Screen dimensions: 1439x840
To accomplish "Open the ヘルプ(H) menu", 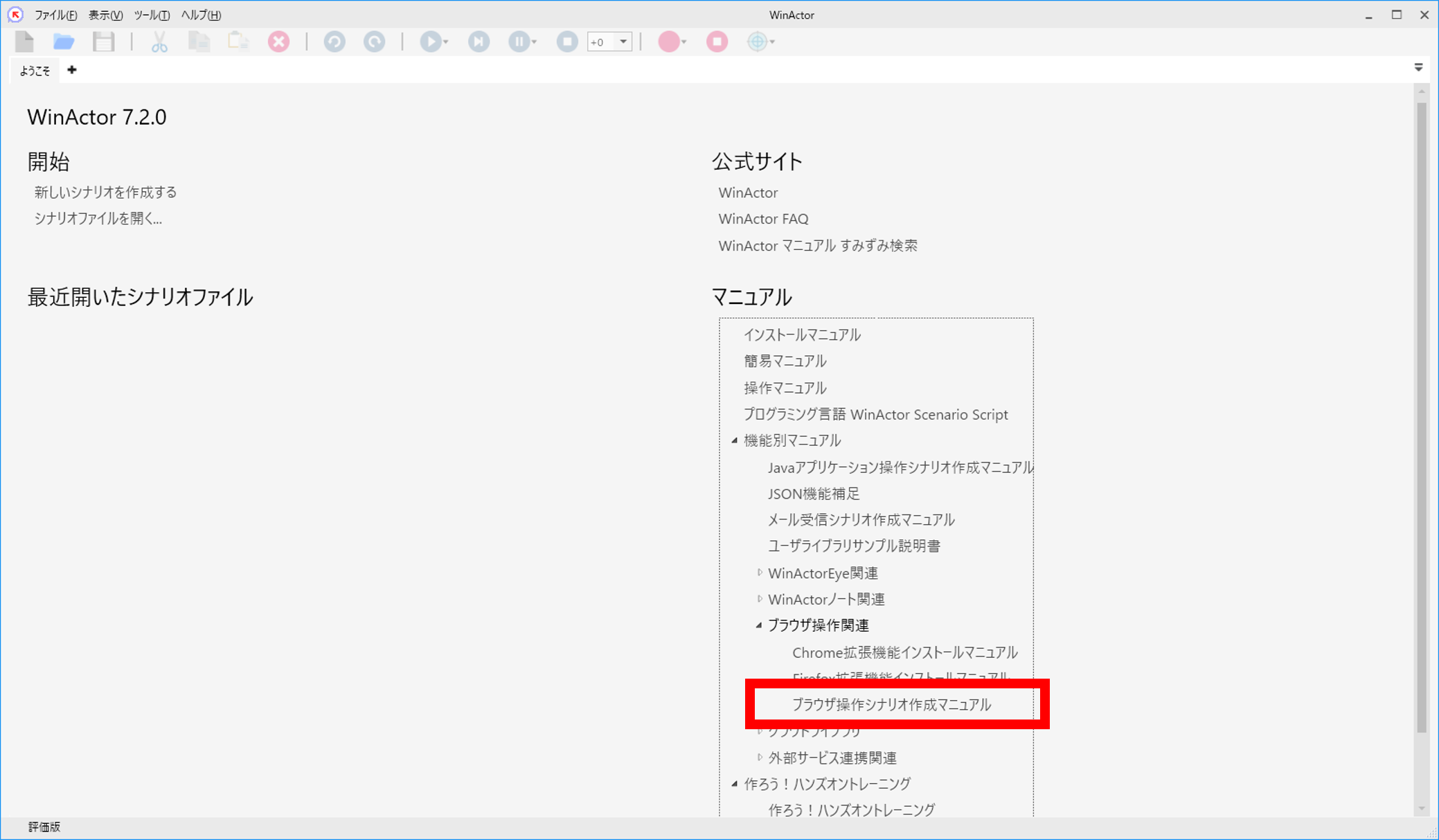I will pyautogui.click(x=201, y=15).
